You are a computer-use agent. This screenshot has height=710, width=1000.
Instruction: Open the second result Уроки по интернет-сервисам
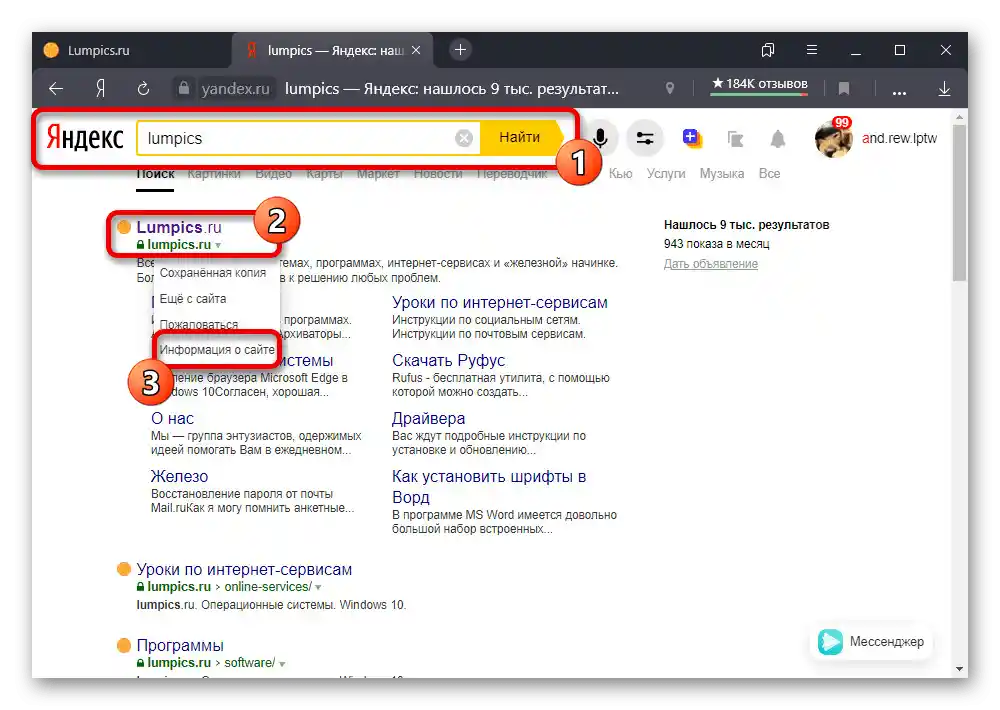244,569
